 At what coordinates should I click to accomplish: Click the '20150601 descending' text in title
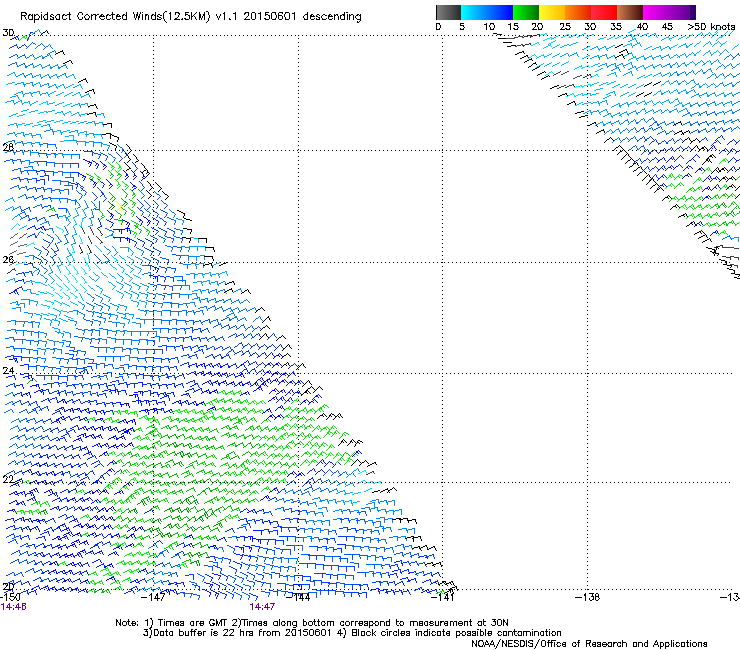(x=302, y=17)
